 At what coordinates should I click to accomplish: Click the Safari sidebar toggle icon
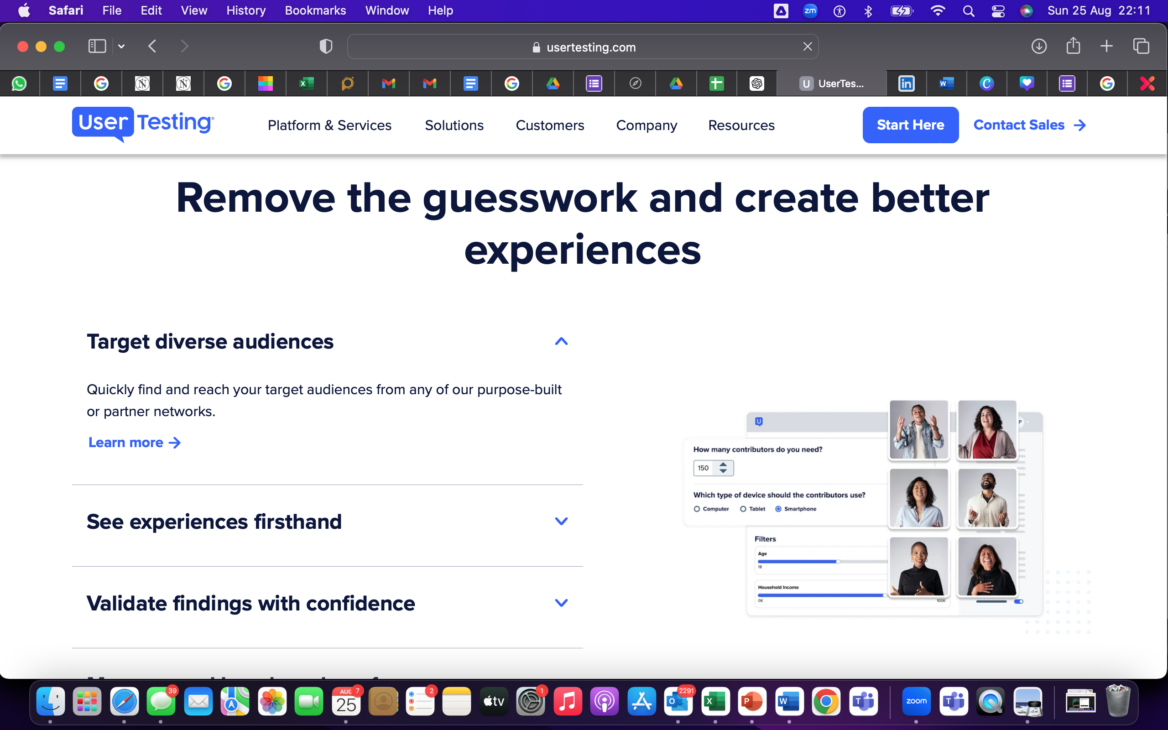tap(97, 46)
